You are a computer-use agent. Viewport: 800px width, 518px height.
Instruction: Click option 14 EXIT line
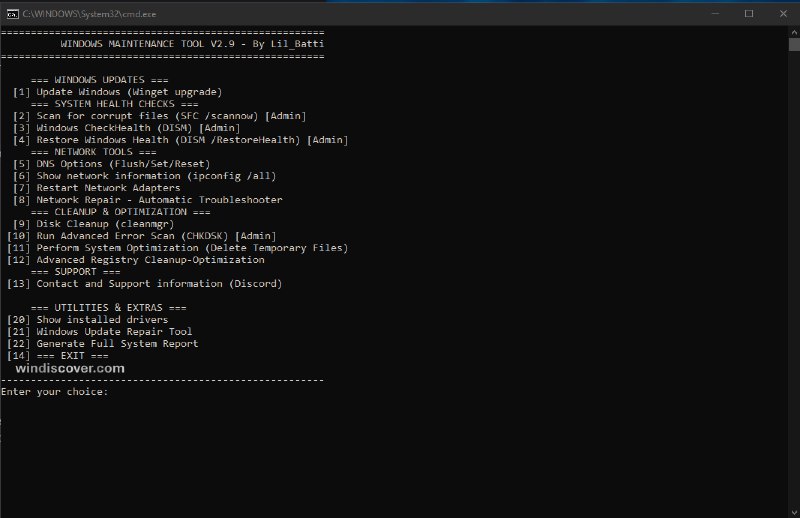pos(58,356)
